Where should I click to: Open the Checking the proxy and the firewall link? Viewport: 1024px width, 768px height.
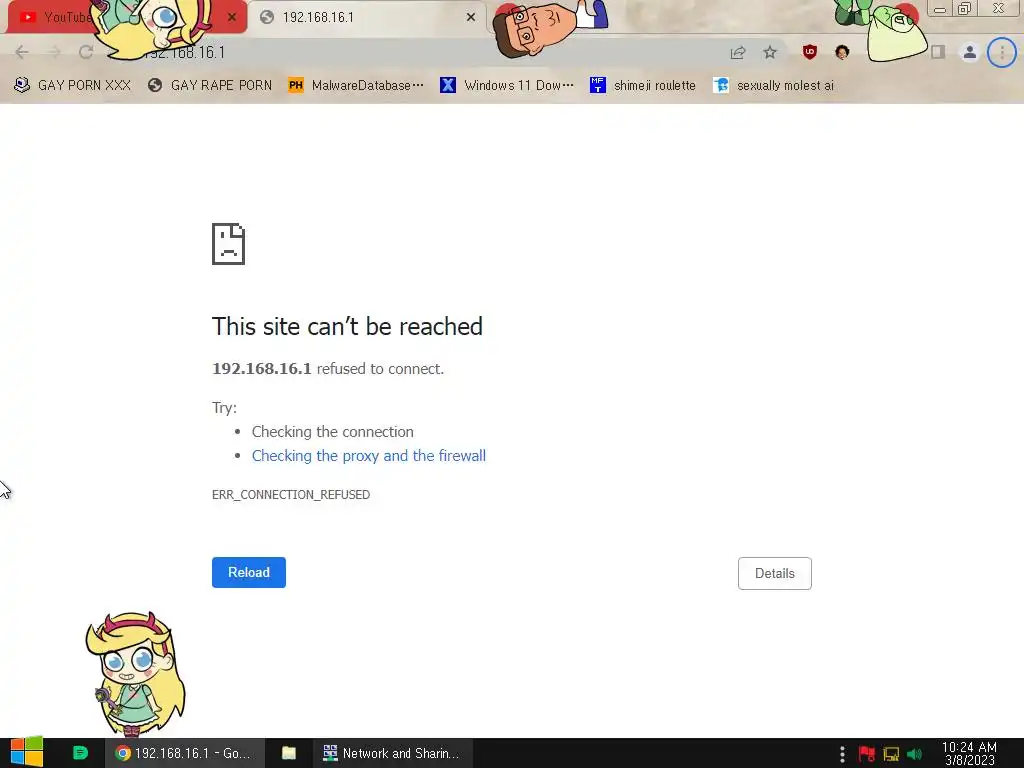pyautogui.click(x=369, y=456)
